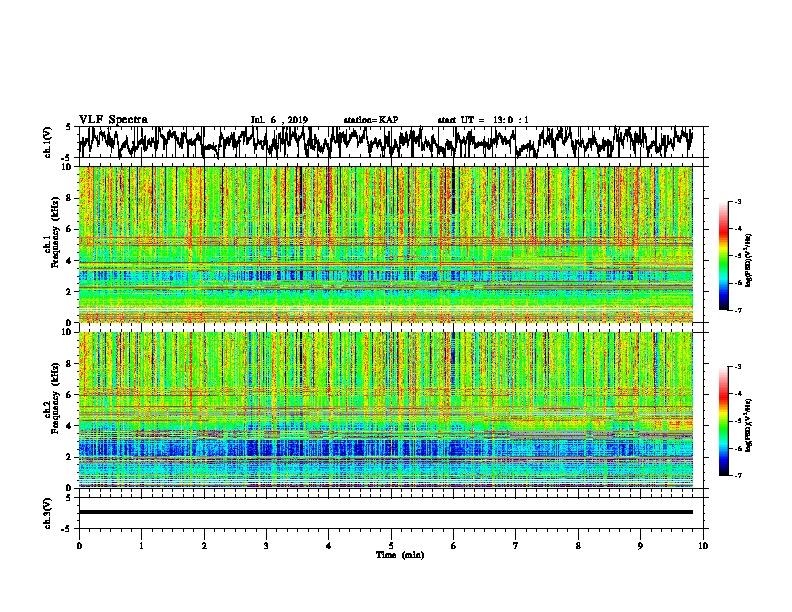Click the flat black ch.3 trace line
The image size is (792, 612).
coord(386,512)
